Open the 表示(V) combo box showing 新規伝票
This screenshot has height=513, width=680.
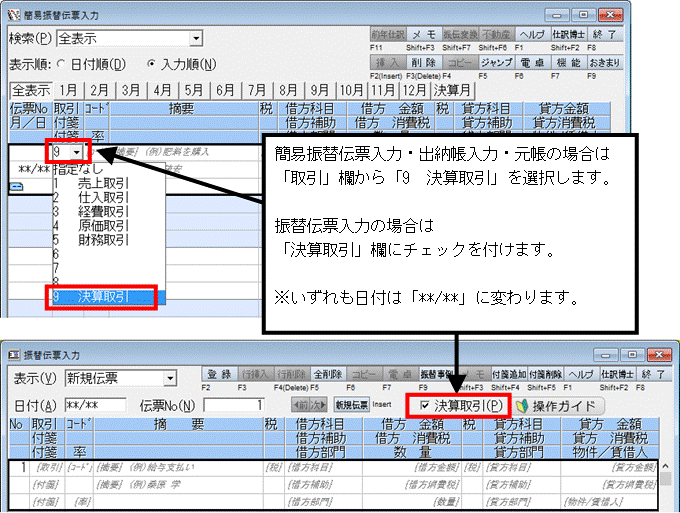(x=121, y=378)
